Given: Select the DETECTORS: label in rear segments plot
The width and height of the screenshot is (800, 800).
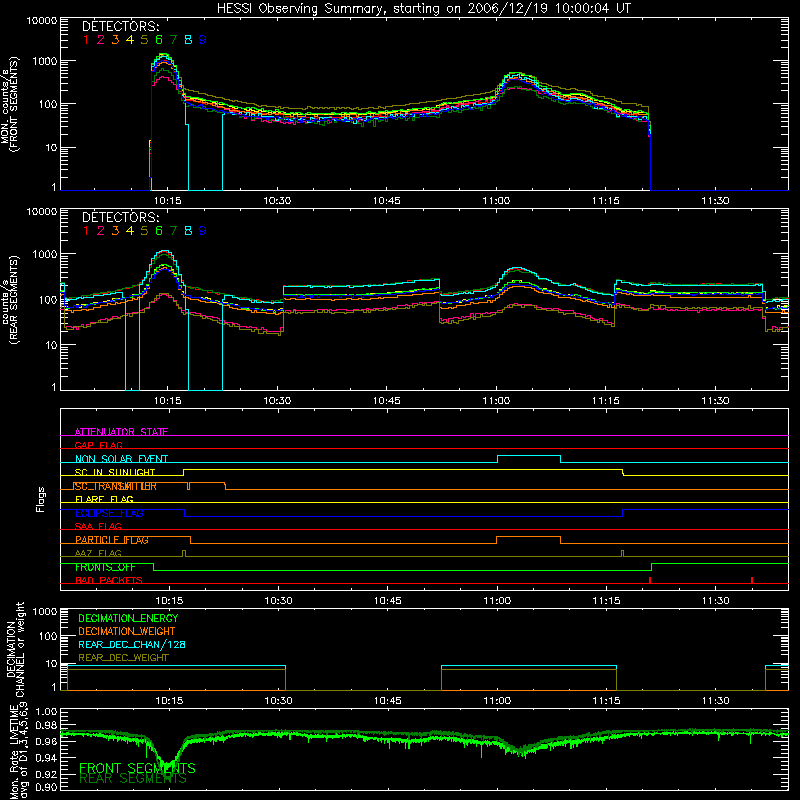Looking at the screenshot, I should click(121, 217).
